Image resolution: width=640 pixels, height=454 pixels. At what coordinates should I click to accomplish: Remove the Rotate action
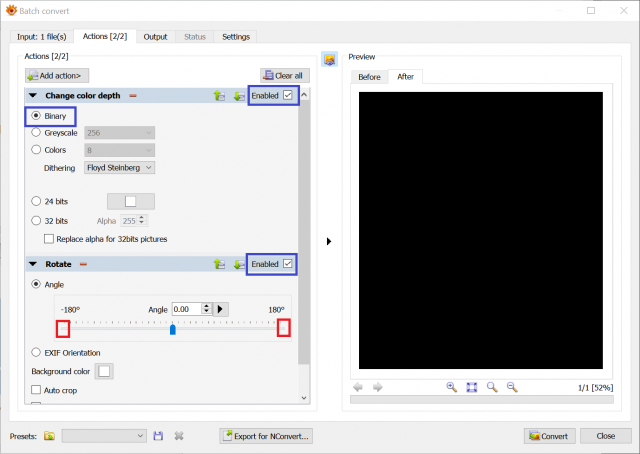[83, 264]
